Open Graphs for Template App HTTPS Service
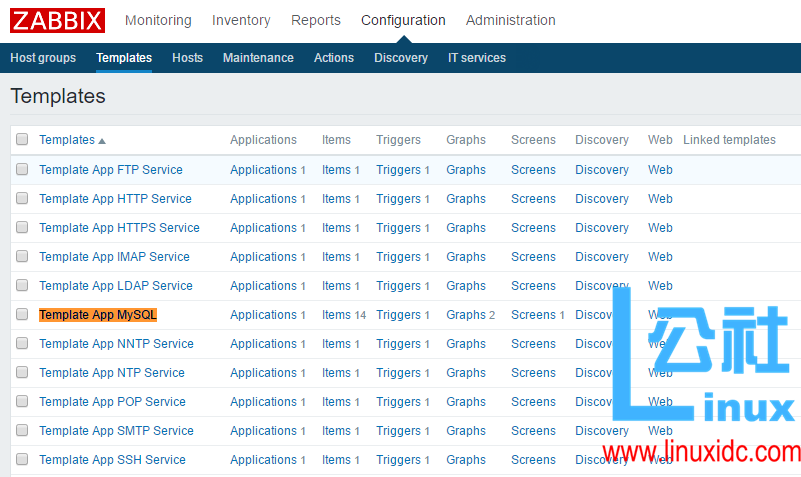The height and width of the screenshot is (477, 801). [x=466, y=228]
